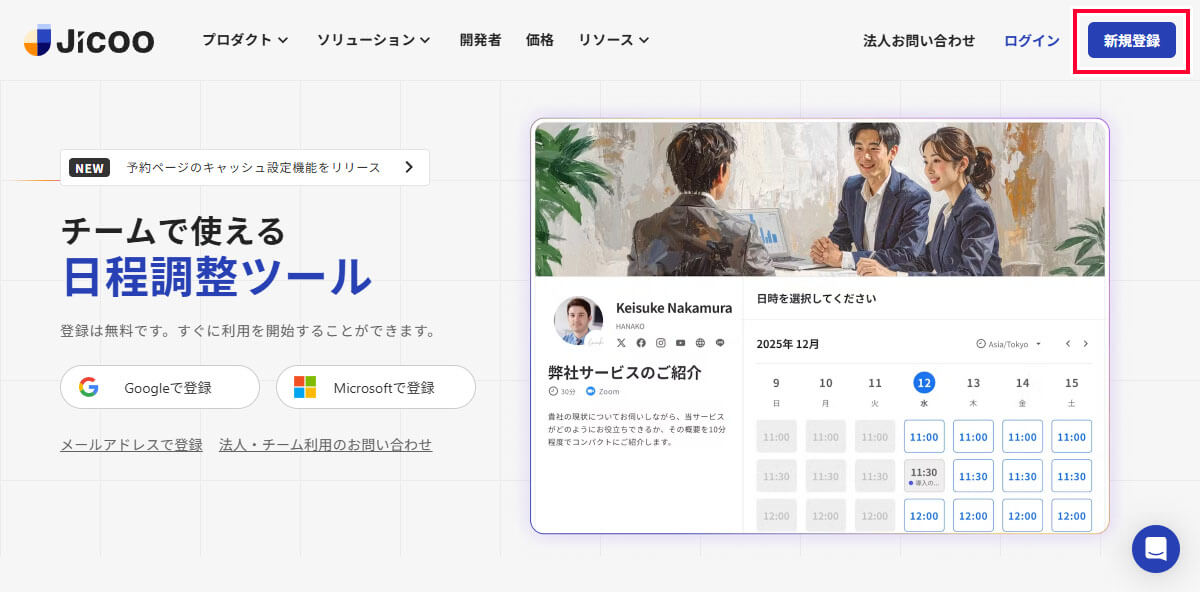The width and height of the screenshot is (1200, 592).
Task: Select the website globe icon on the profile
Action: pyautogui.click(x=700, y=343)
